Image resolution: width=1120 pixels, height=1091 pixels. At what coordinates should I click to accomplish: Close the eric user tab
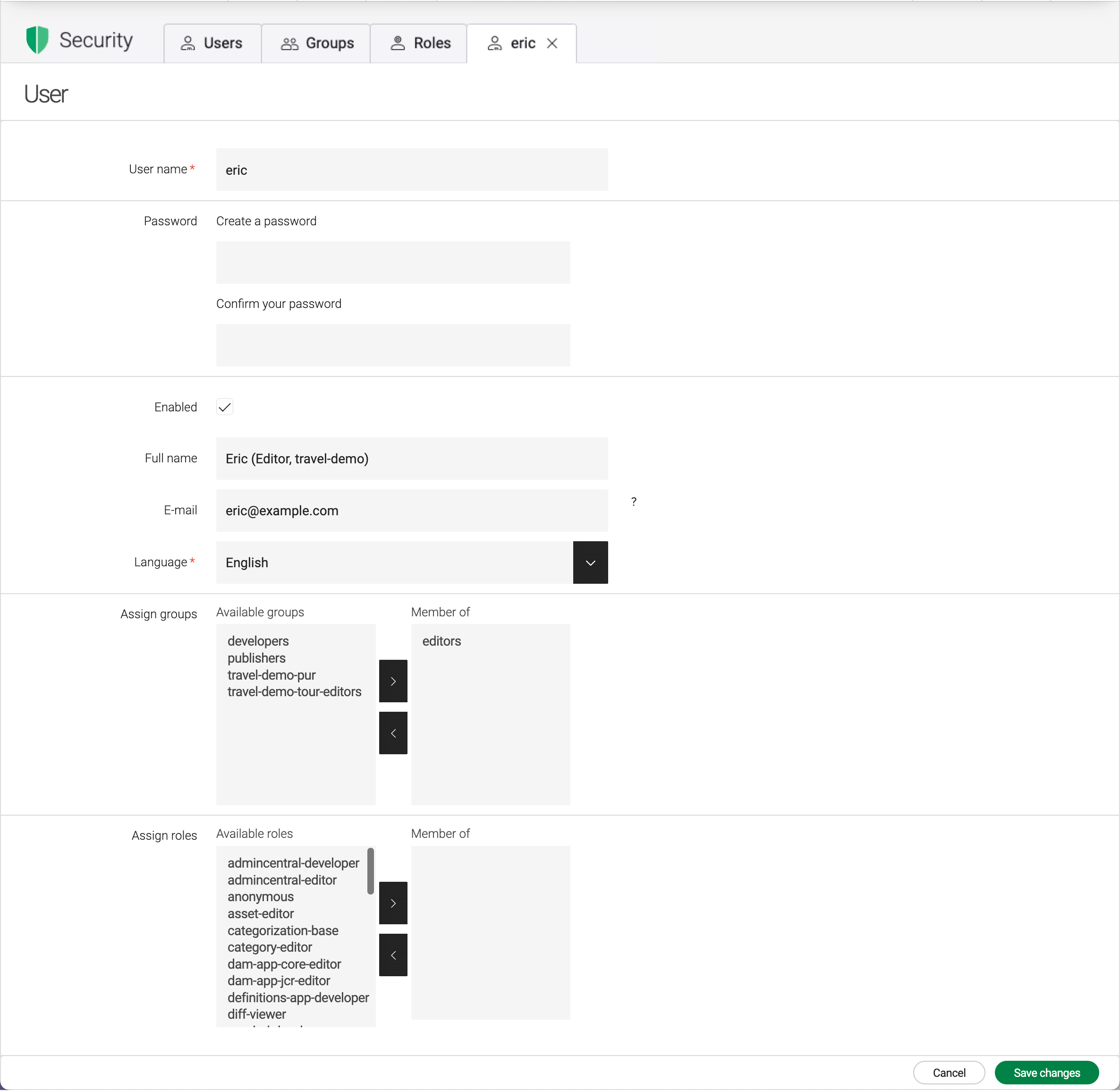[x=553, y=42]
